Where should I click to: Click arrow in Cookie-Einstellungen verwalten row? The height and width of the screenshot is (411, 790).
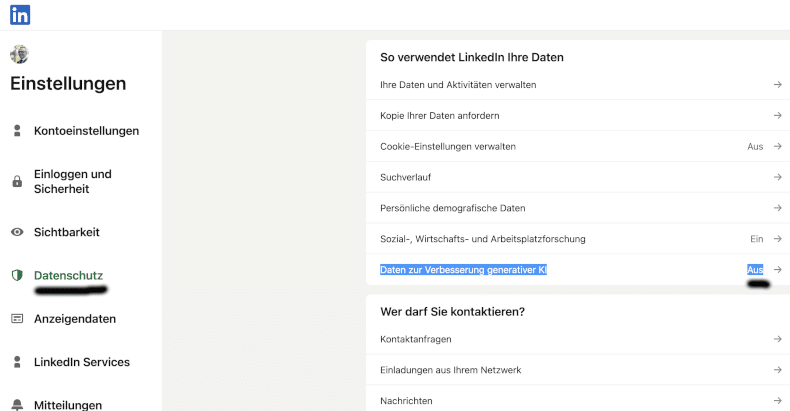[777, 146]
